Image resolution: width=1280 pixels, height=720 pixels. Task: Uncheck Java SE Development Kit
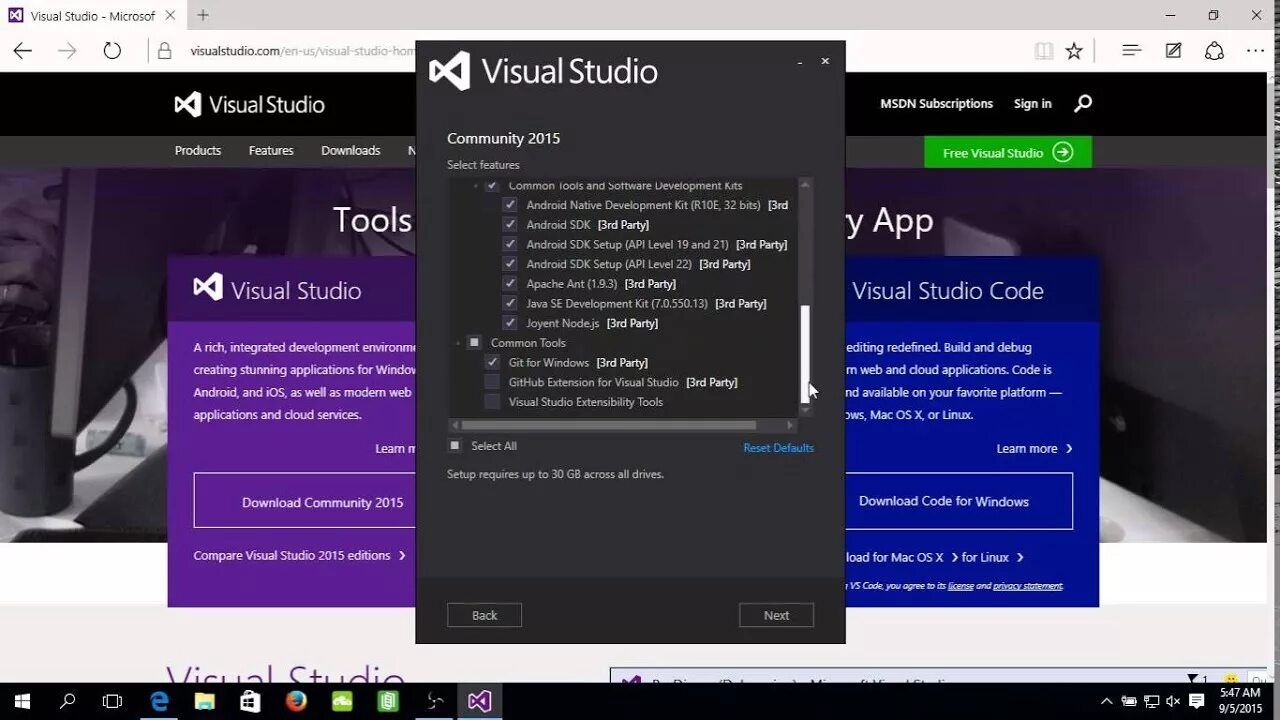tap(510, 303)
